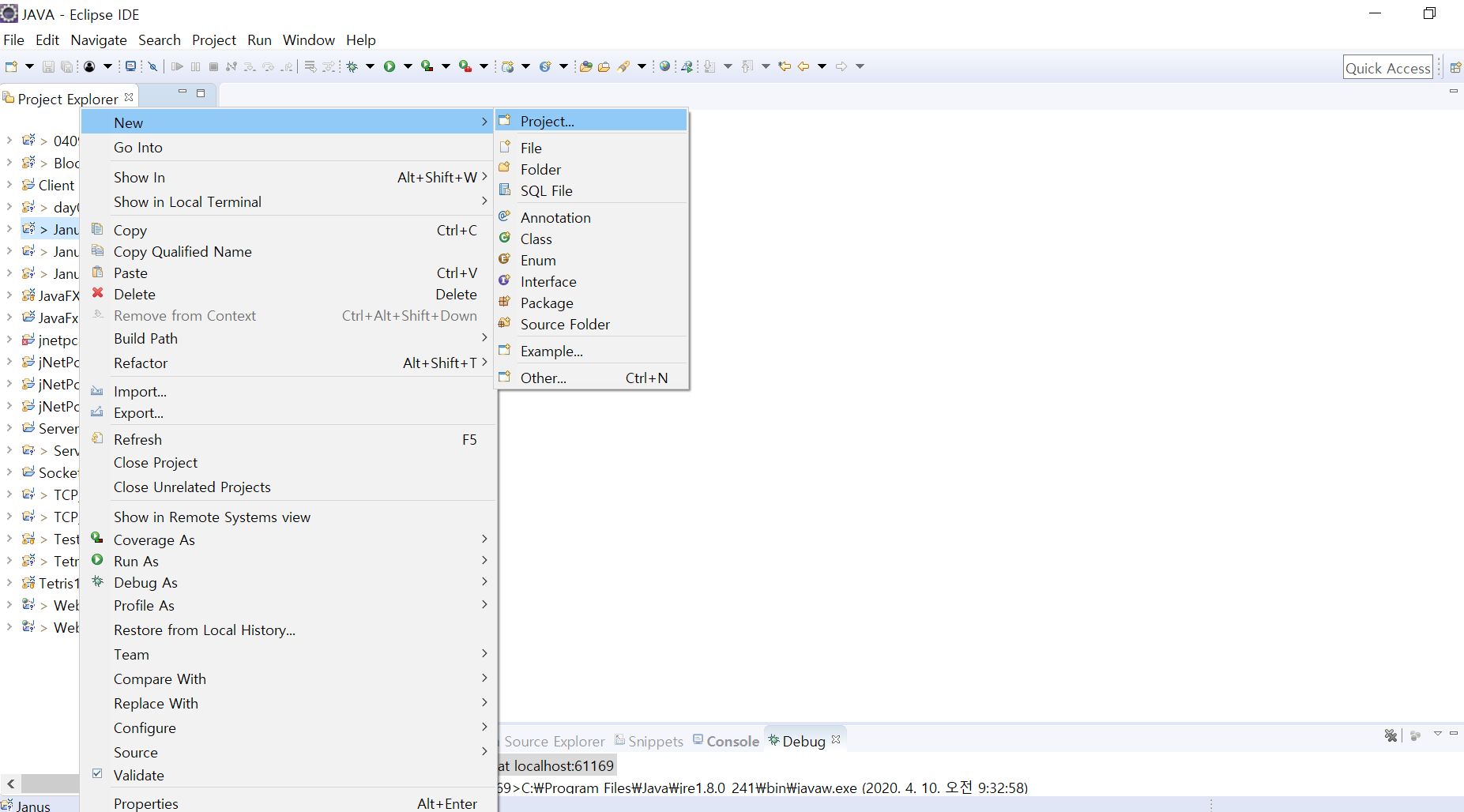Open the Run As submenu
Viewport: 1464px width, 812px height.
click(289, 561)
